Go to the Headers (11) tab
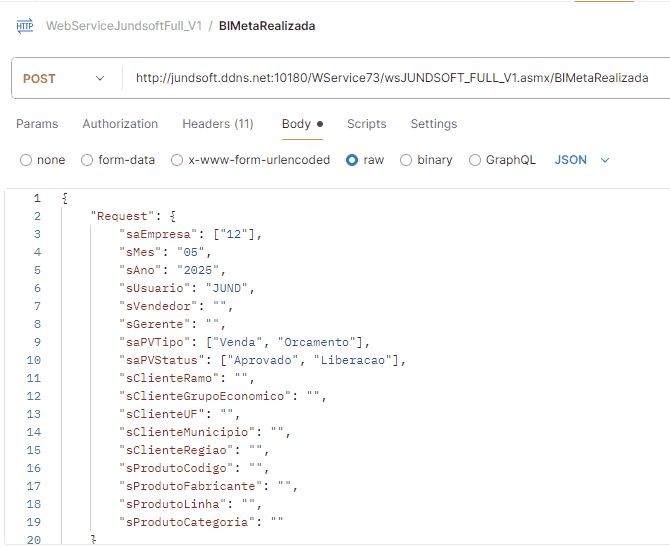 [x=217, y=124]
